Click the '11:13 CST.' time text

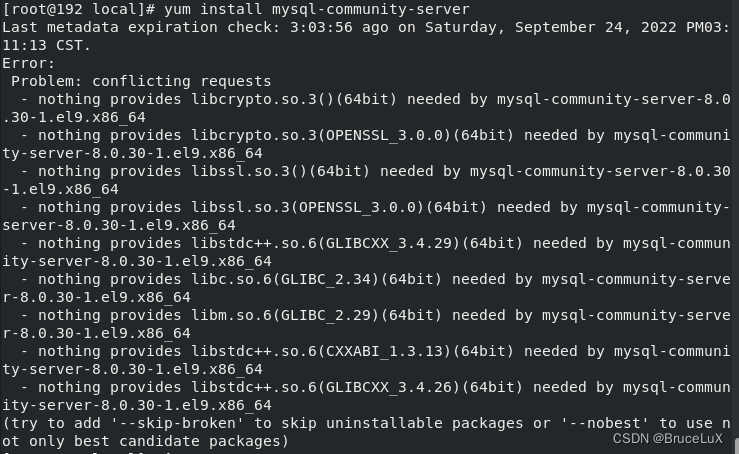tap(46, 45)
